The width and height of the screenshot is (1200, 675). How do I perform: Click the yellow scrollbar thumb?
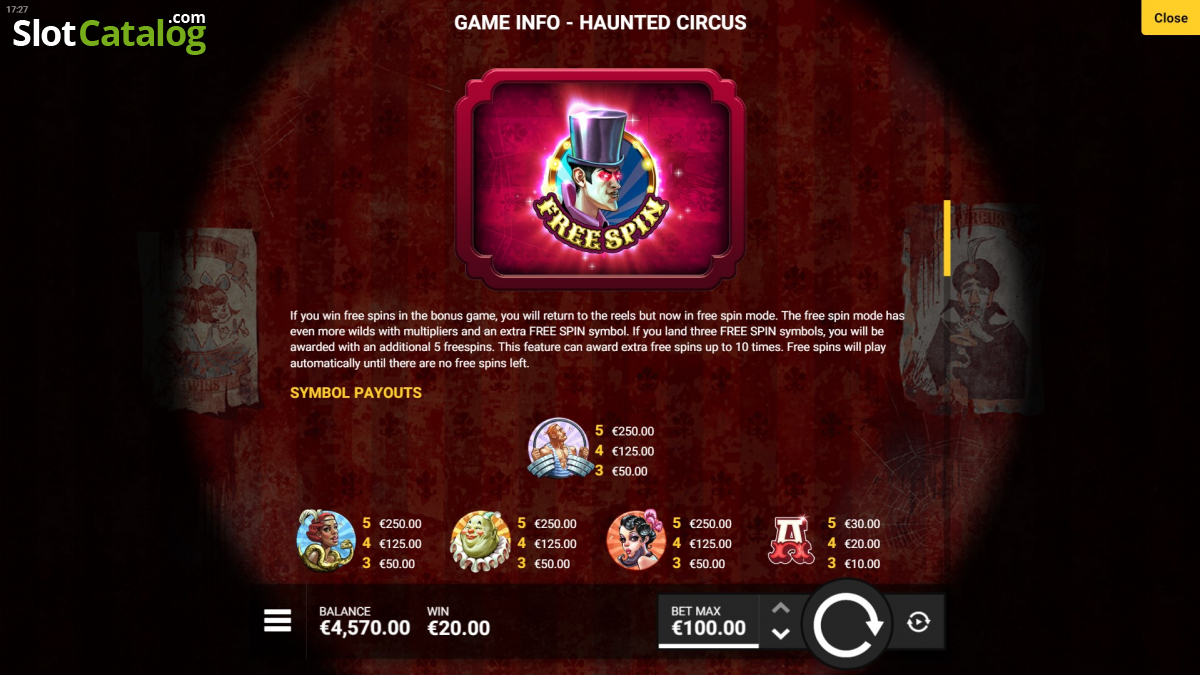pos(947,238)
